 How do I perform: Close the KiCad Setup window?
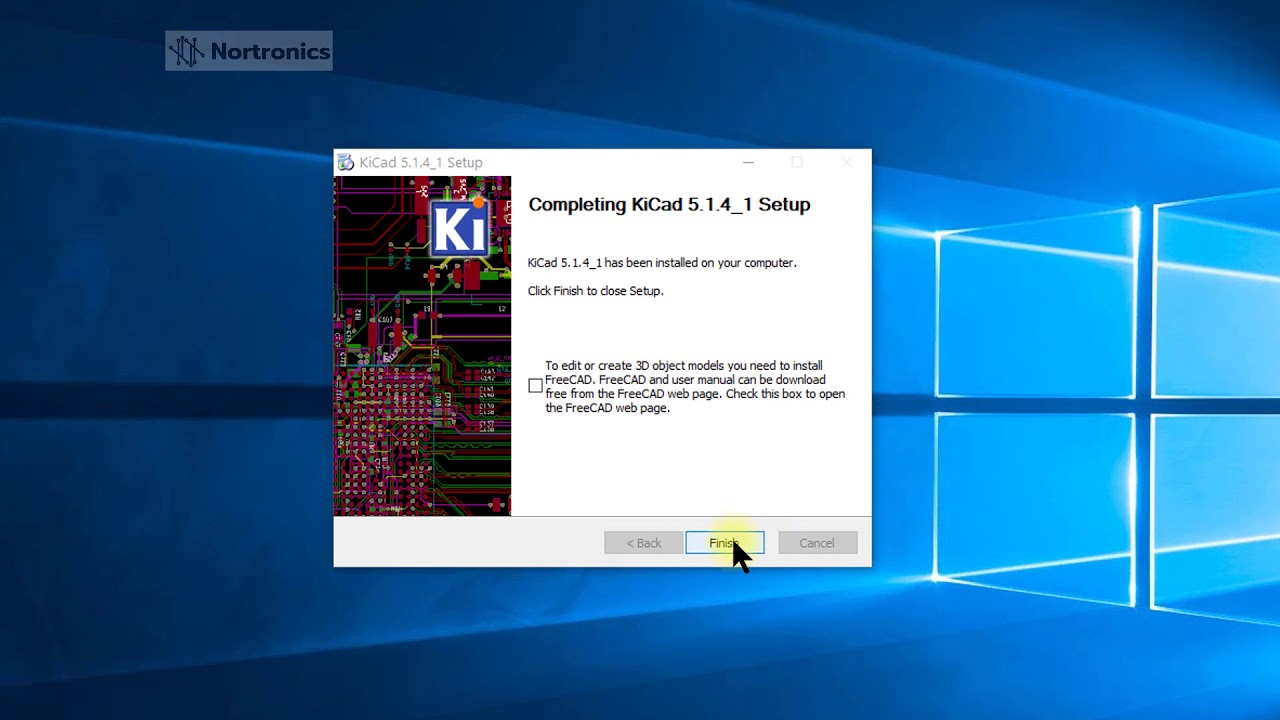point(847,162)
